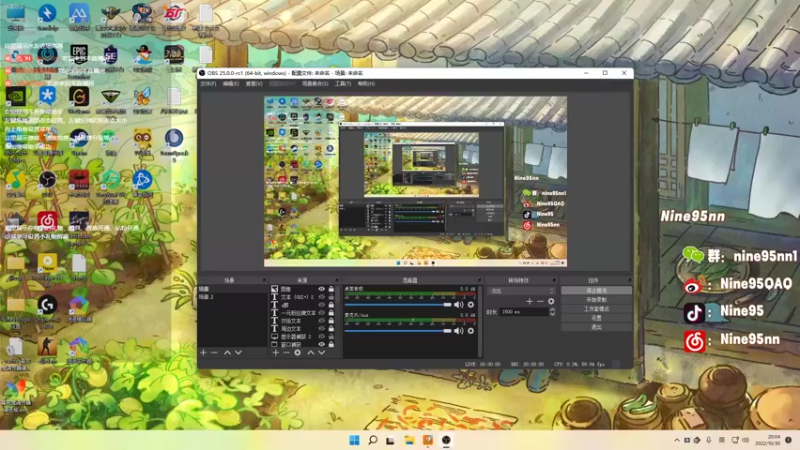Click the 开始录制 start recording button

[596, 299]
